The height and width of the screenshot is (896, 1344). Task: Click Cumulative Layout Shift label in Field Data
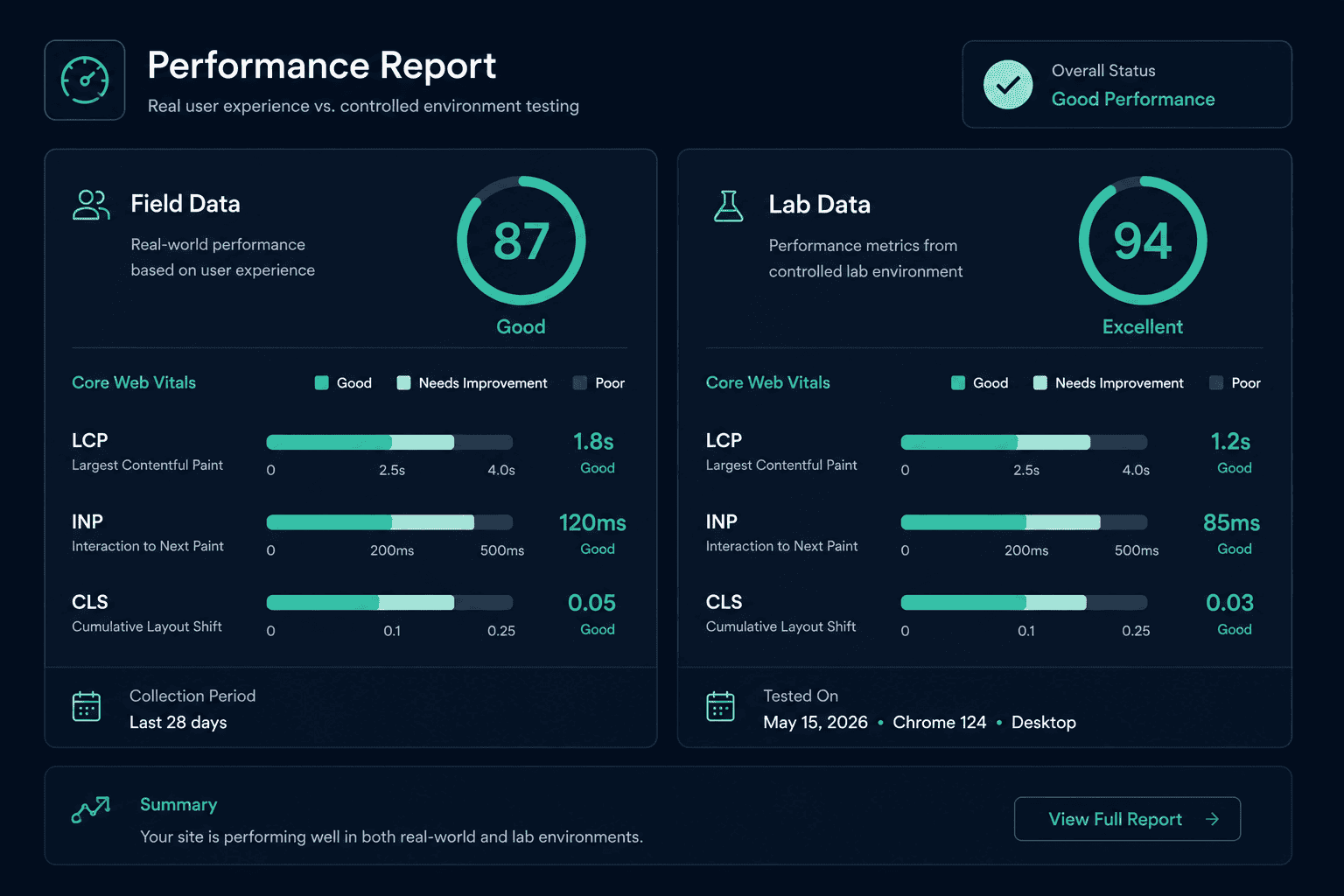tap(147, 626)
